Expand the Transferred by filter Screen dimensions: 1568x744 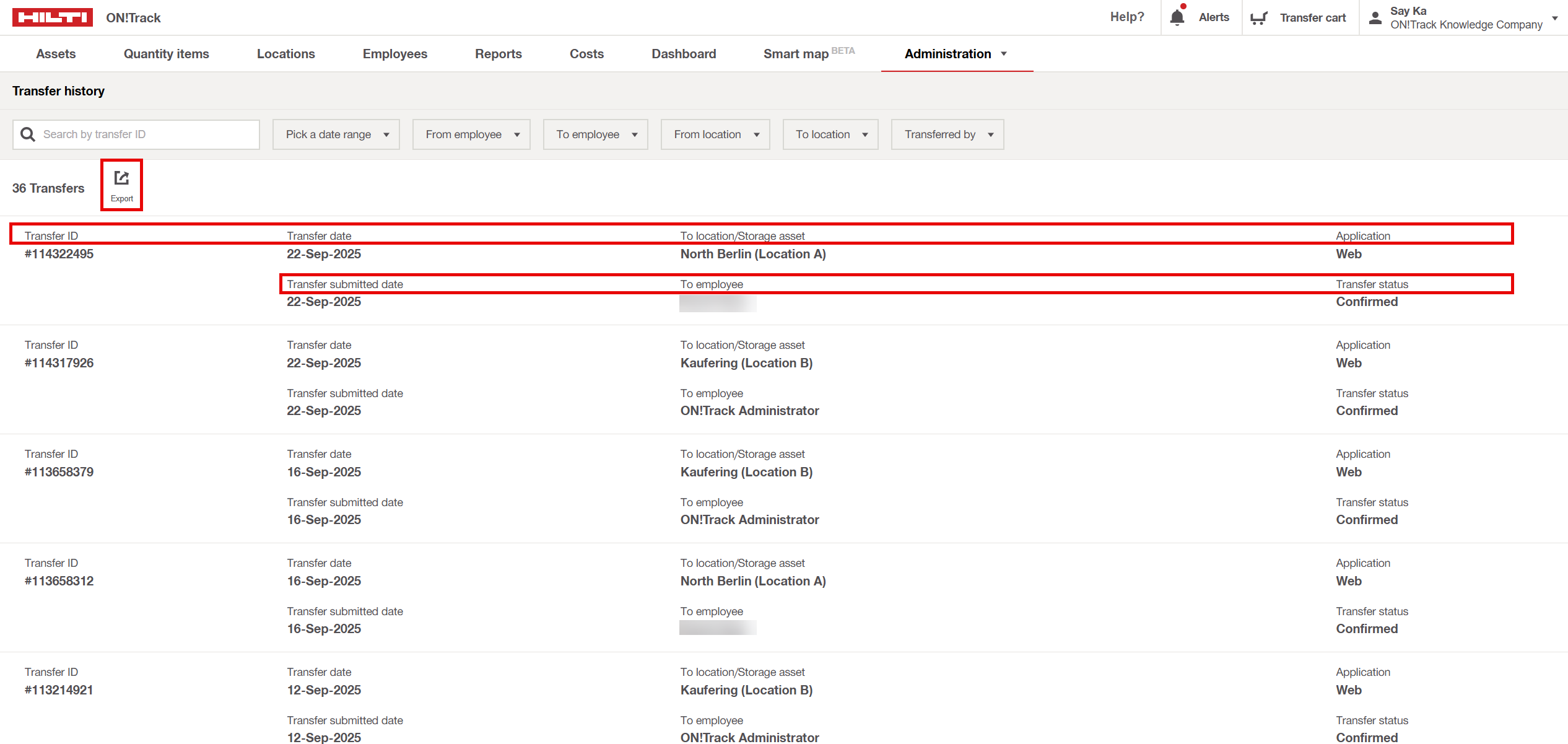coord(947,134)
